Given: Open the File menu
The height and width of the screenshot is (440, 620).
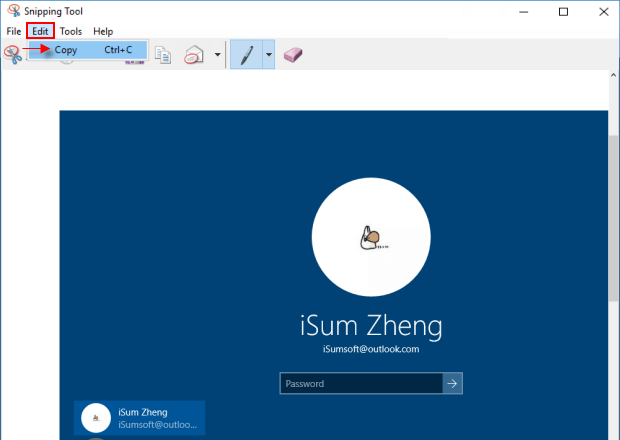Looking at the screenshot, I should pos(14,31).
